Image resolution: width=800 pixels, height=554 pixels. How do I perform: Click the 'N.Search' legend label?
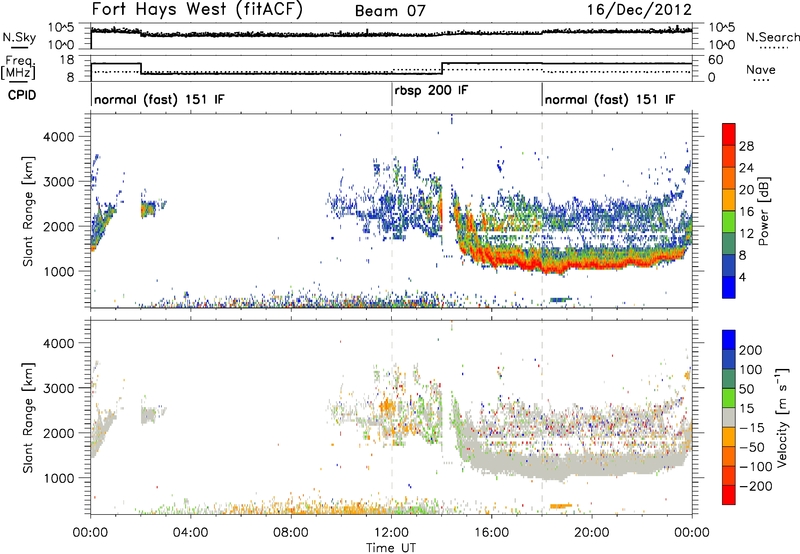772,37
